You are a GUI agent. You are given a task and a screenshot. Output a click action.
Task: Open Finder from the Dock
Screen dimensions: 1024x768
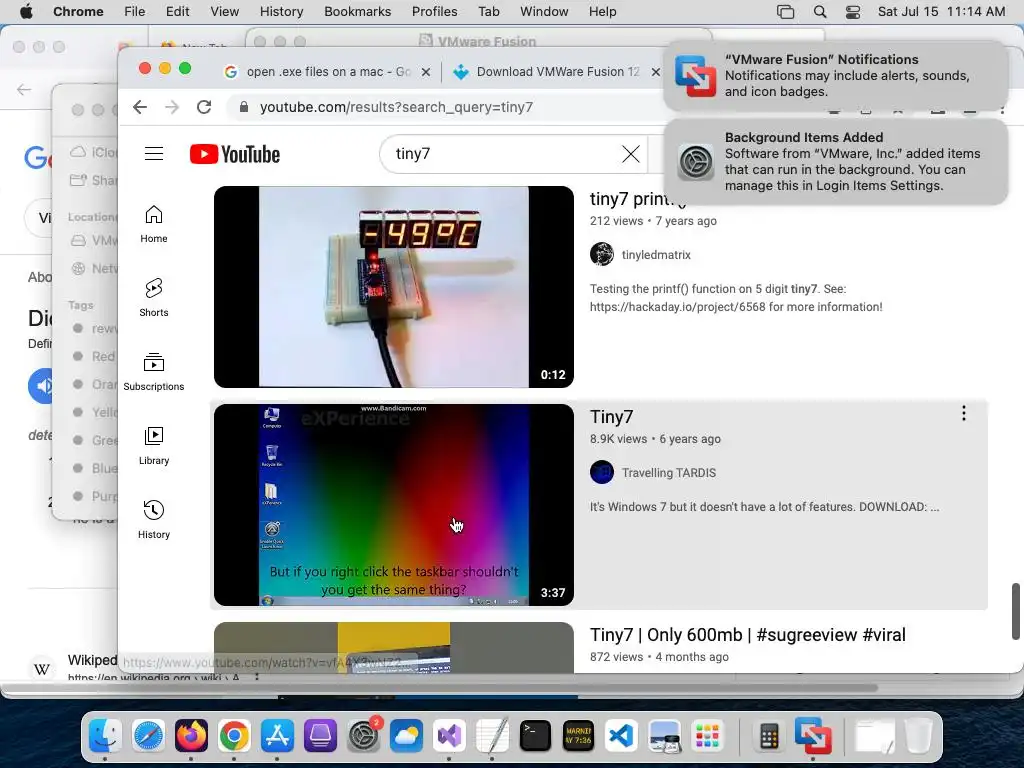105,736
